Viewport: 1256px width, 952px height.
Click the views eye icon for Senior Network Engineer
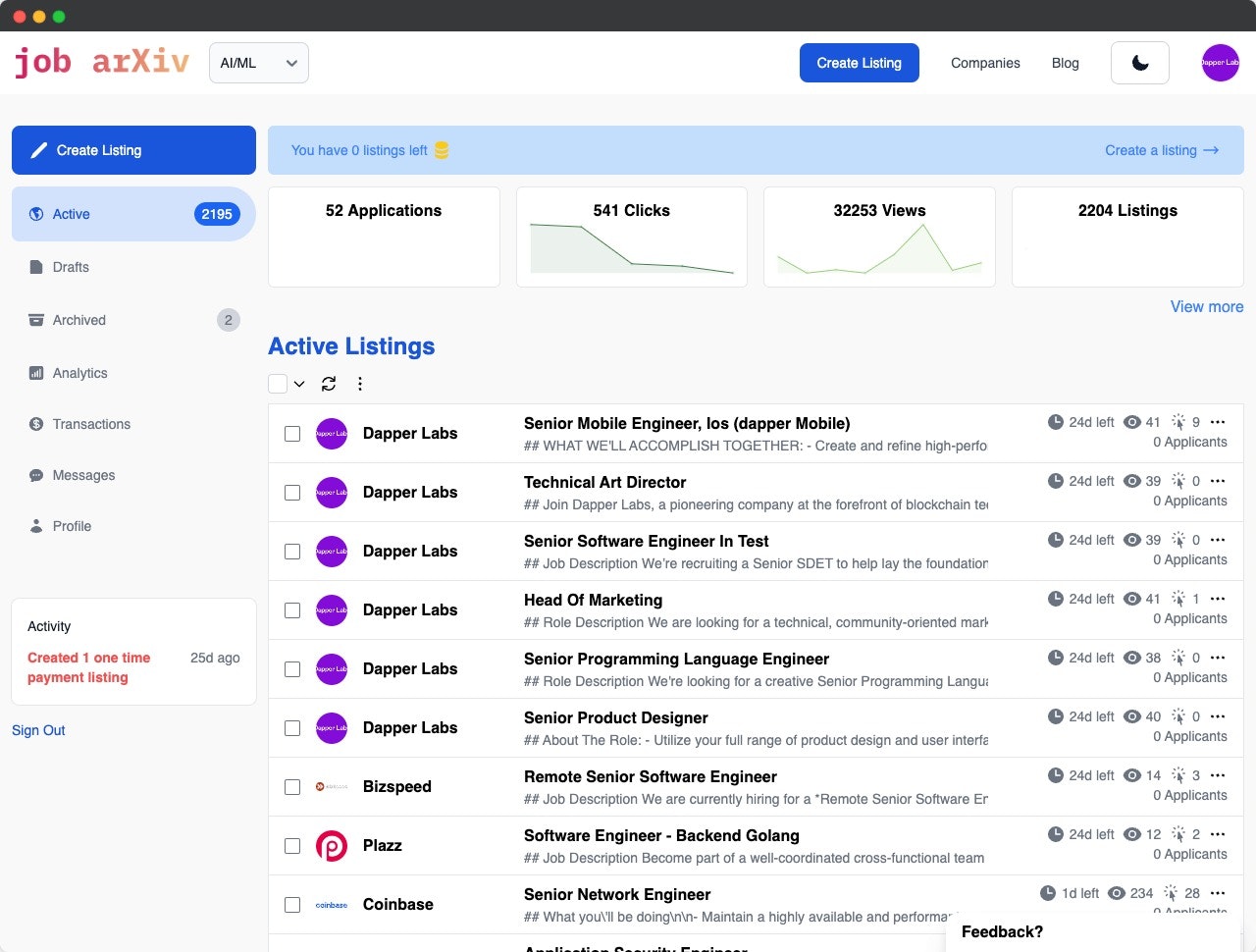point(1117,893)
